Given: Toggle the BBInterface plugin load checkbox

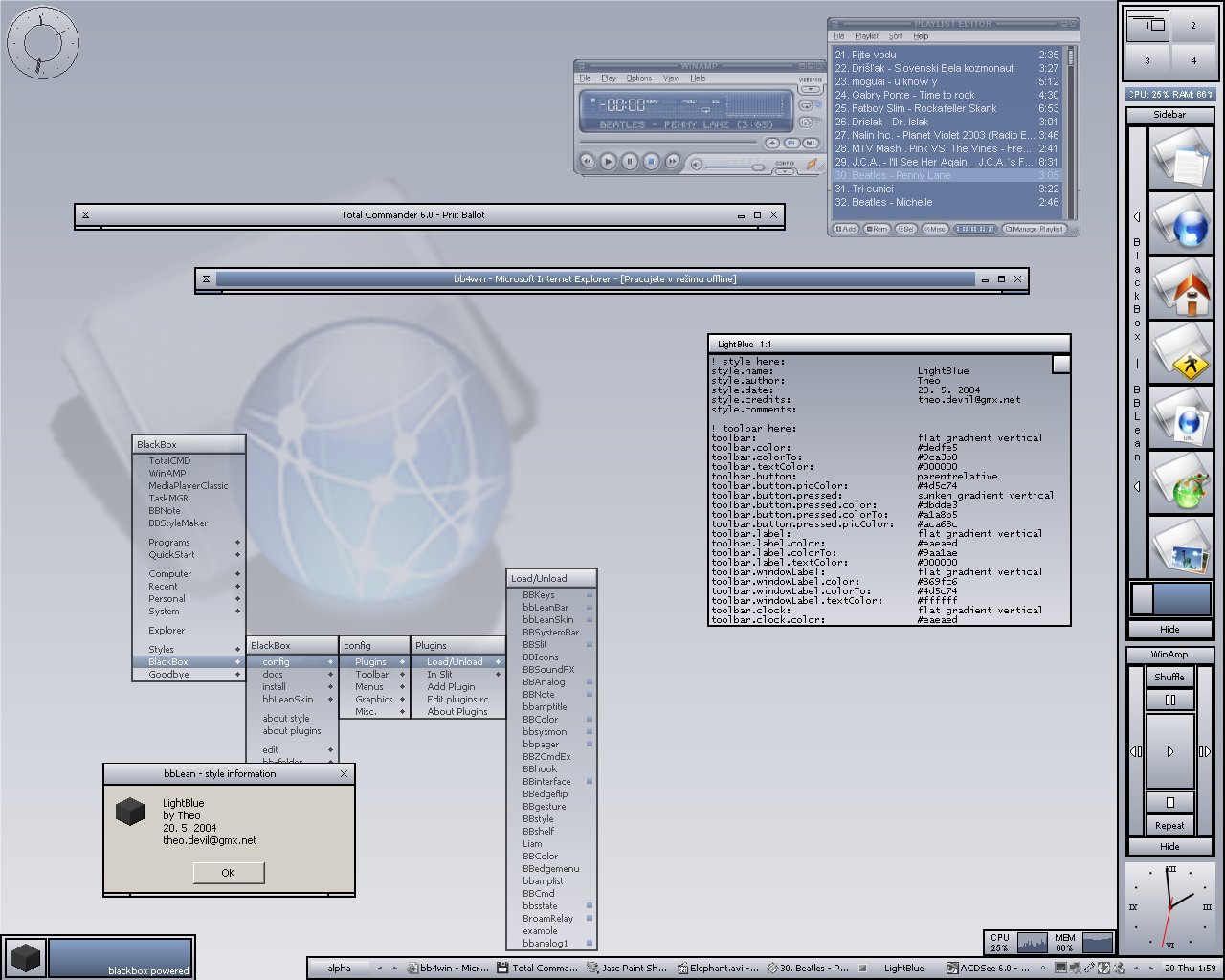Looking at the screenshot, I should [x=589, y=782].
